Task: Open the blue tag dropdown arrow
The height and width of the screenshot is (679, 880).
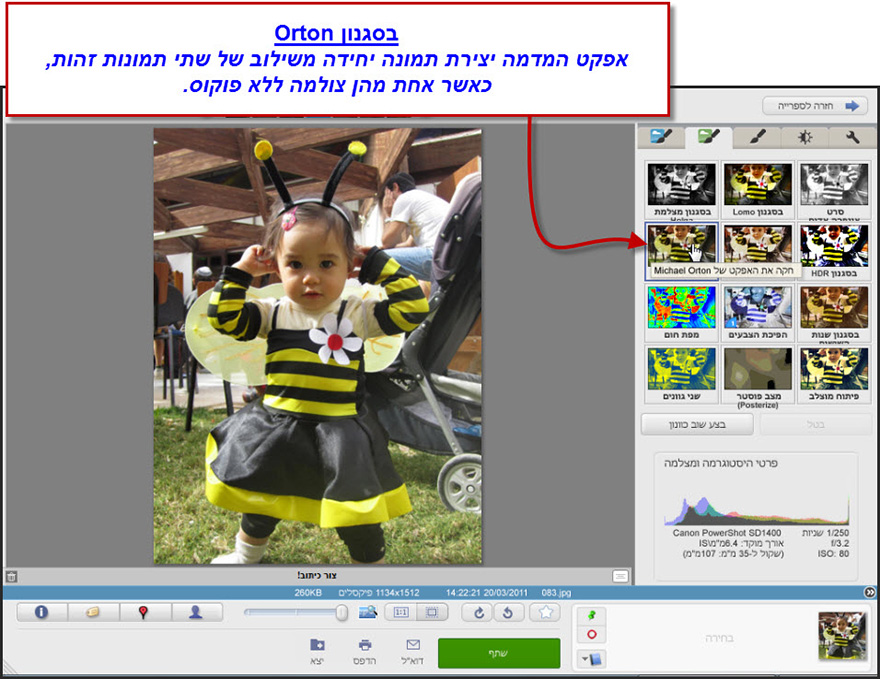Action: tap(584, 658)
